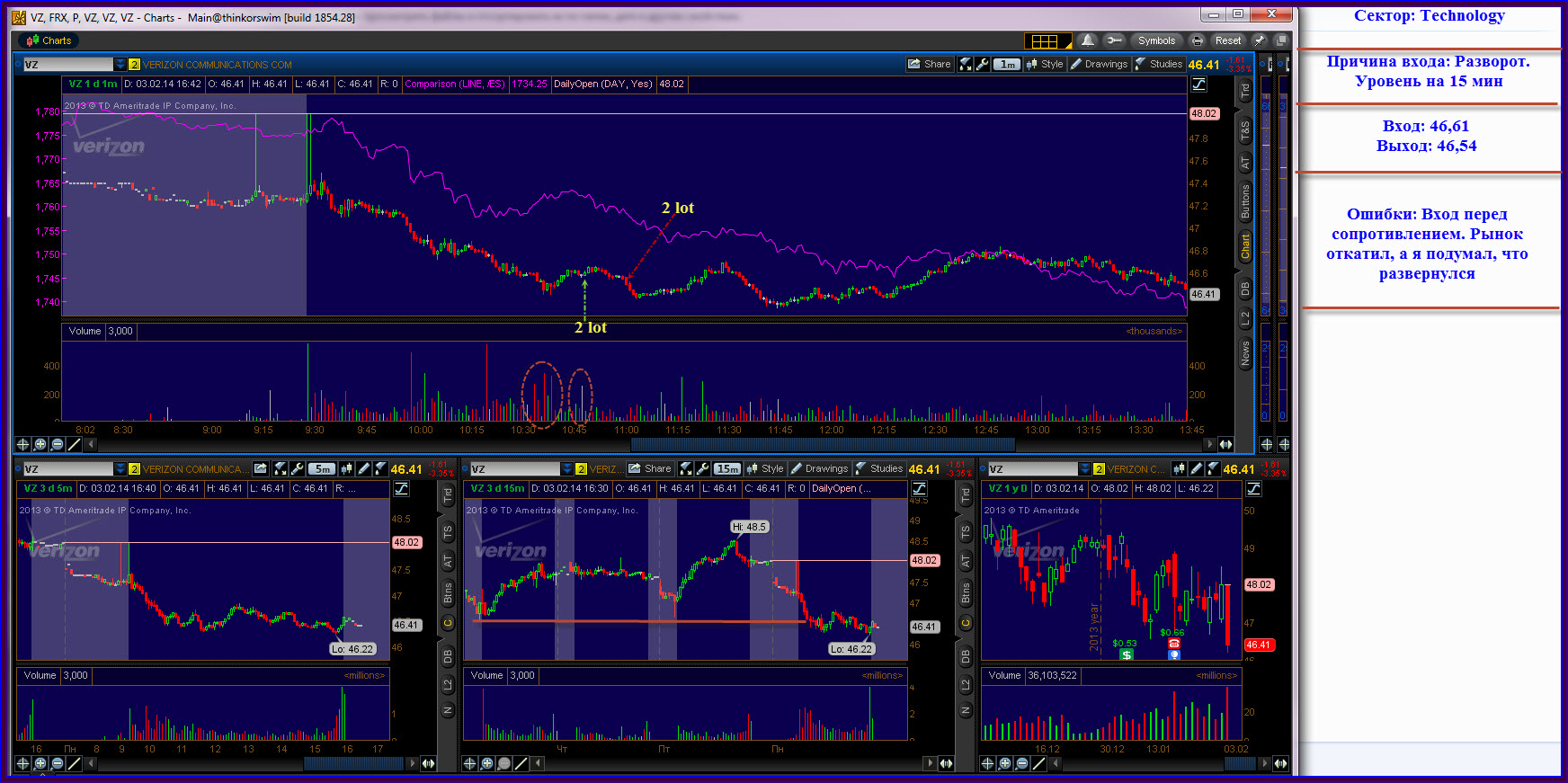Open Drawings menu in main chart
The image size is (1568, 783).
coord(1099,64)
